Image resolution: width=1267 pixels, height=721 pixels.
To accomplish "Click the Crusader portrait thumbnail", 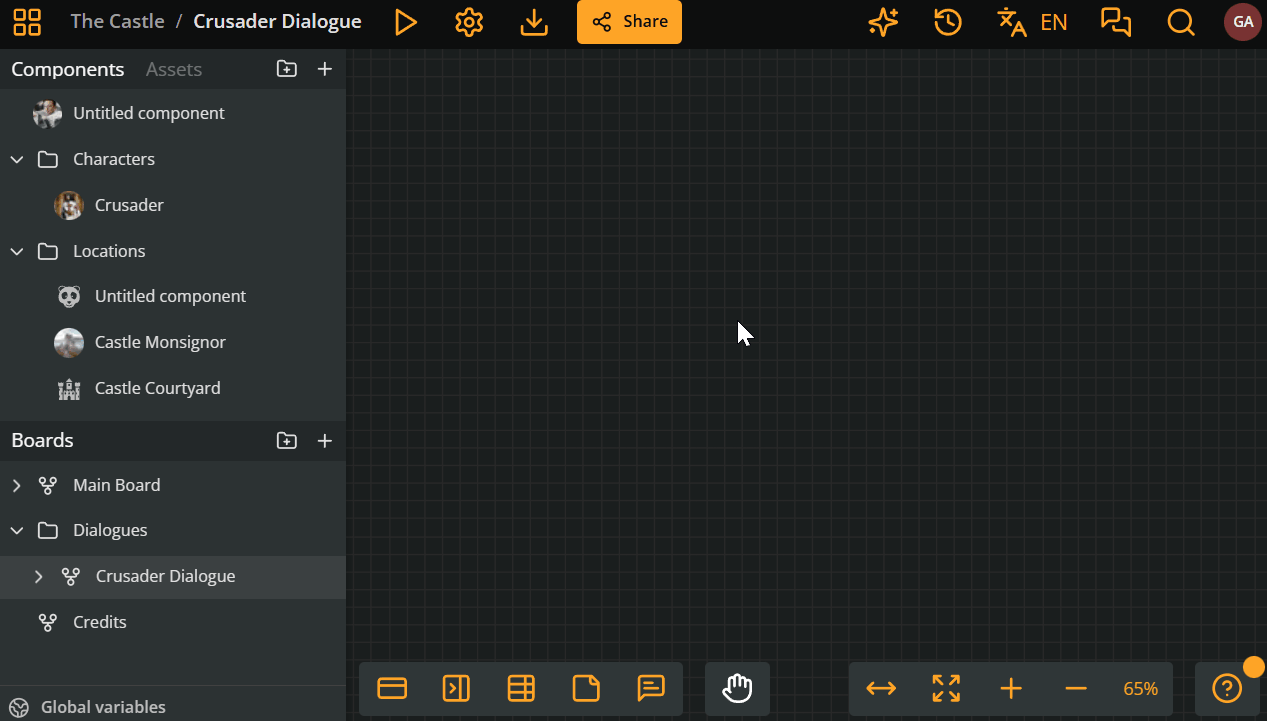I will point(69,205).
